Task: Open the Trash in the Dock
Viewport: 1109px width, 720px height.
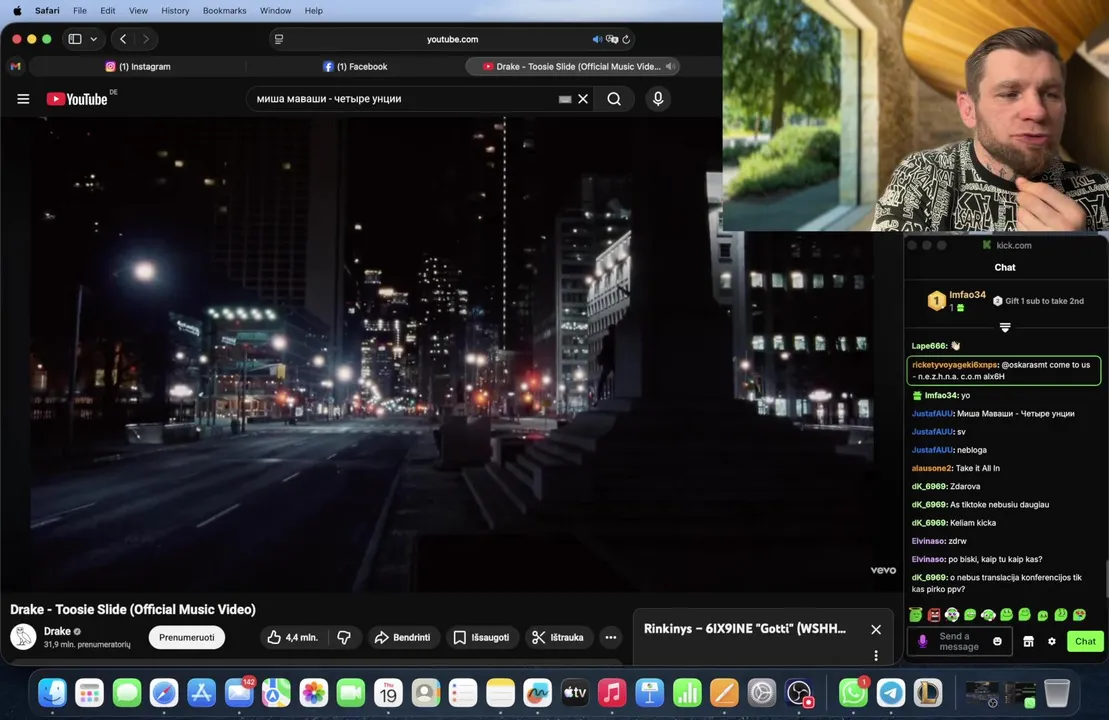Action: [1057, 693]
